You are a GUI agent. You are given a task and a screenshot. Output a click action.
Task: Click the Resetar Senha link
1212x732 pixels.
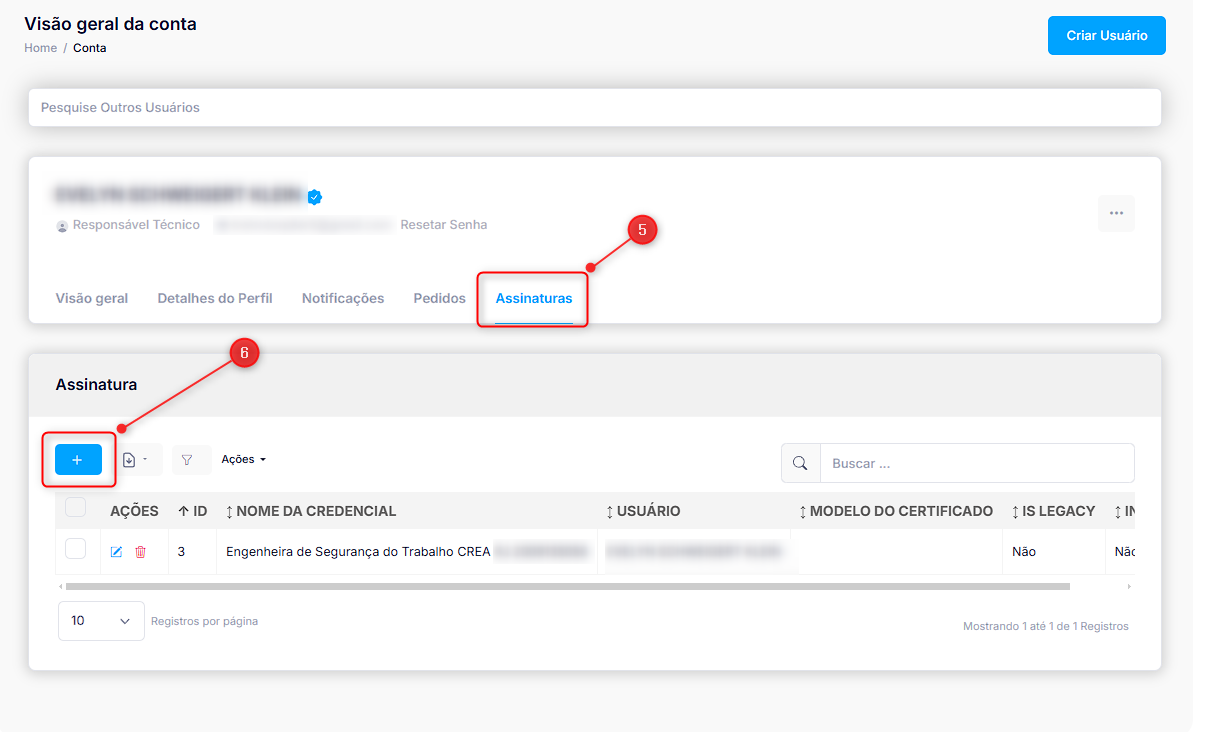444,225
